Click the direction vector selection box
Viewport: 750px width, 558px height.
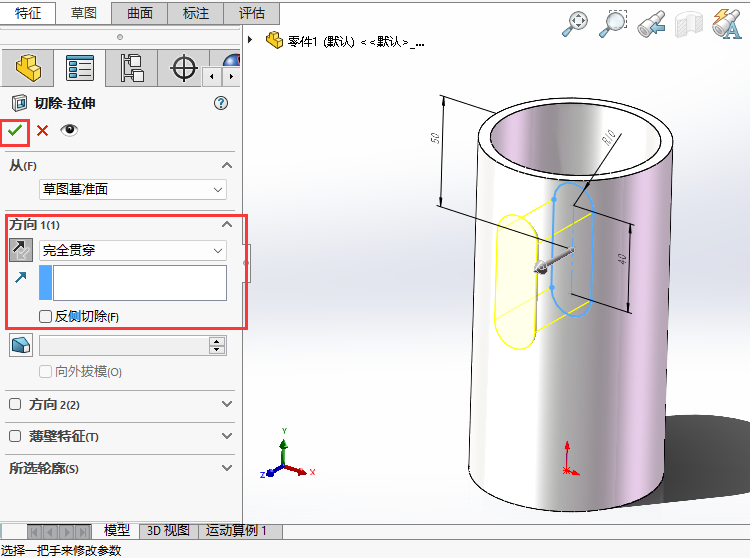pyautogui.click(x=139, y=283)
